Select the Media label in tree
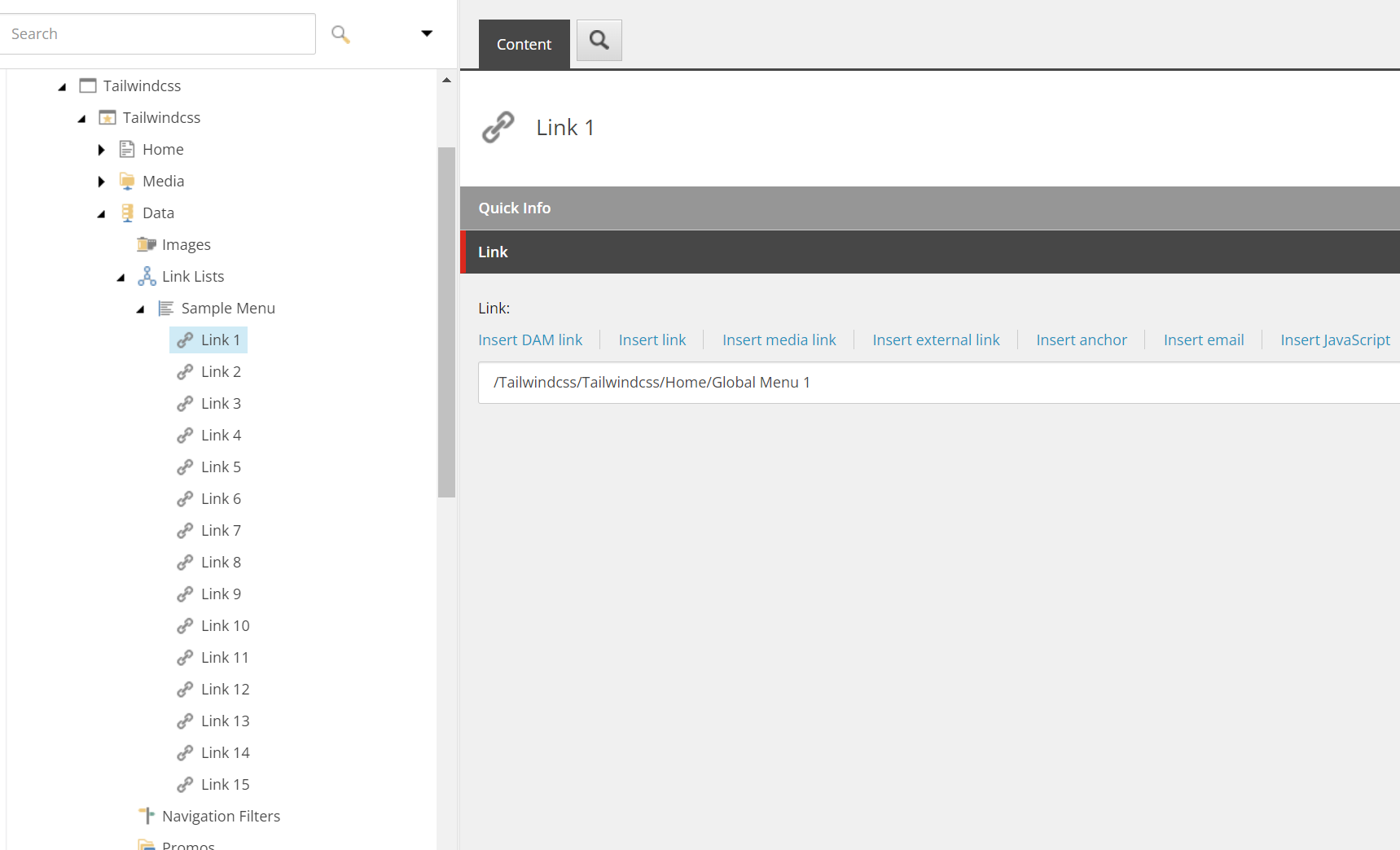 point(163,181)
